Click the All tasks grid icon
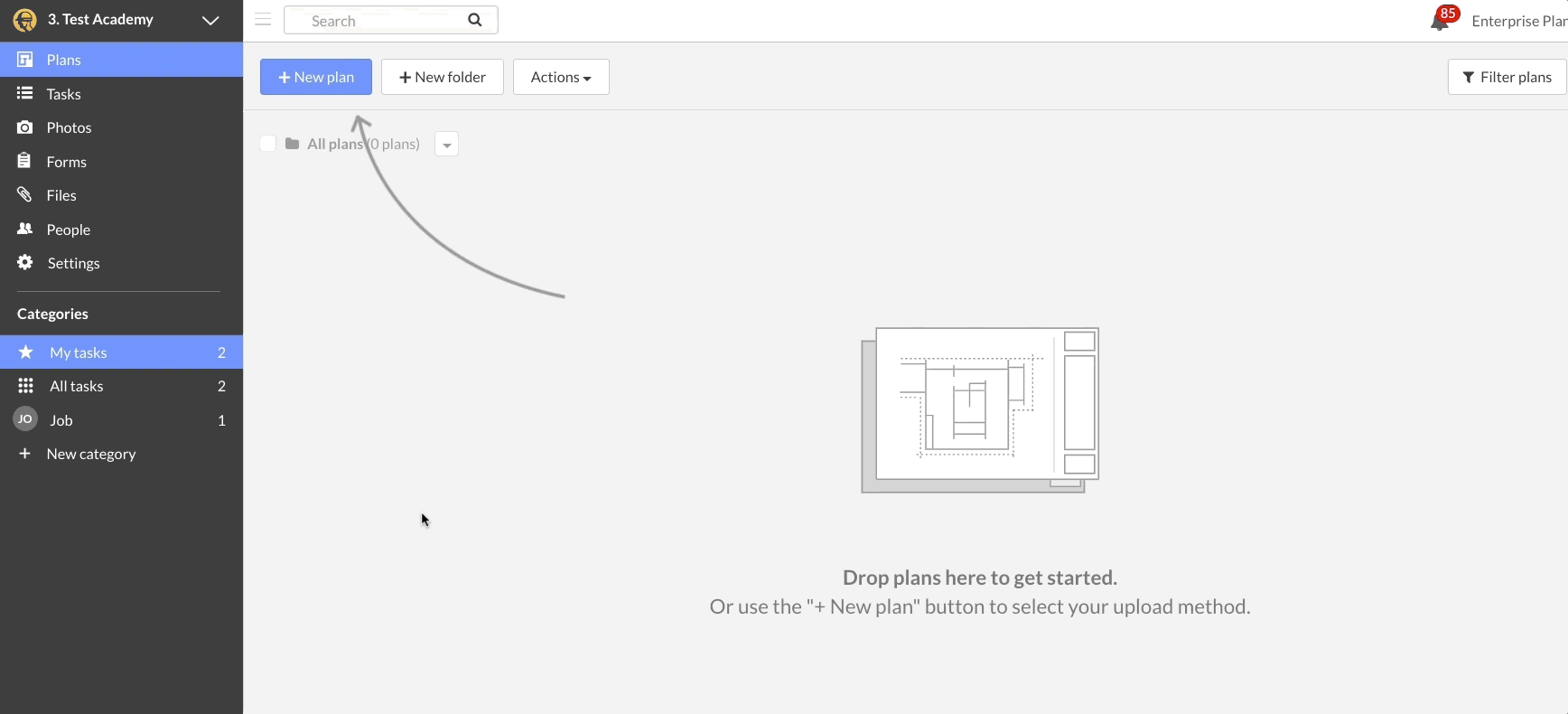Screen dimensions: 1568x714 pyautogui.click(x=25, y=386)
